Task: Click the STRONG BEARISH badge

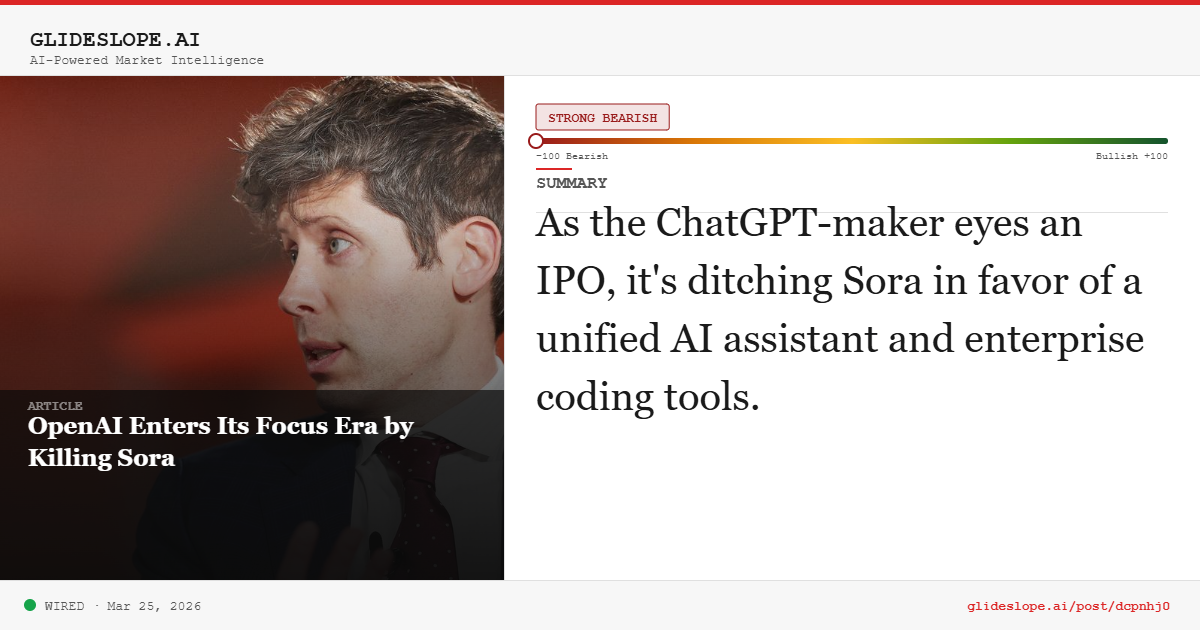Action: (602, 118)
